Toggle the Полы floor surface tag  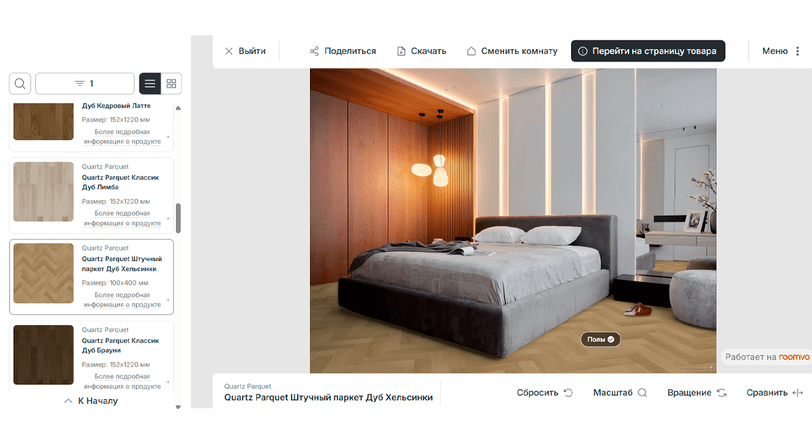click(x=601, y=340)
